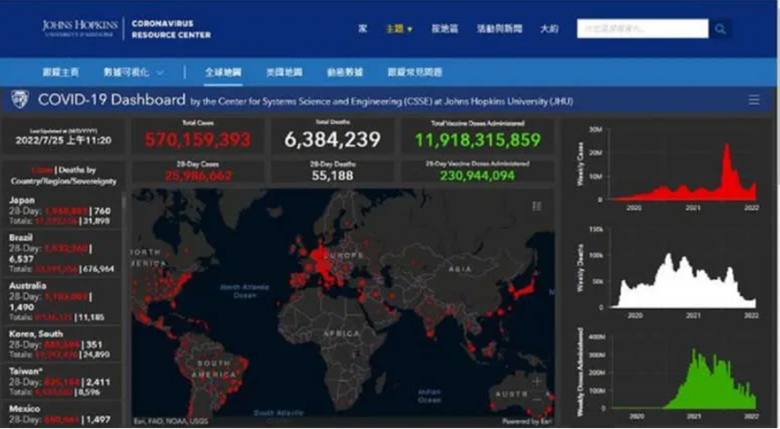Go to the 跟蹤主頁 tab

[x=61, y=72]
